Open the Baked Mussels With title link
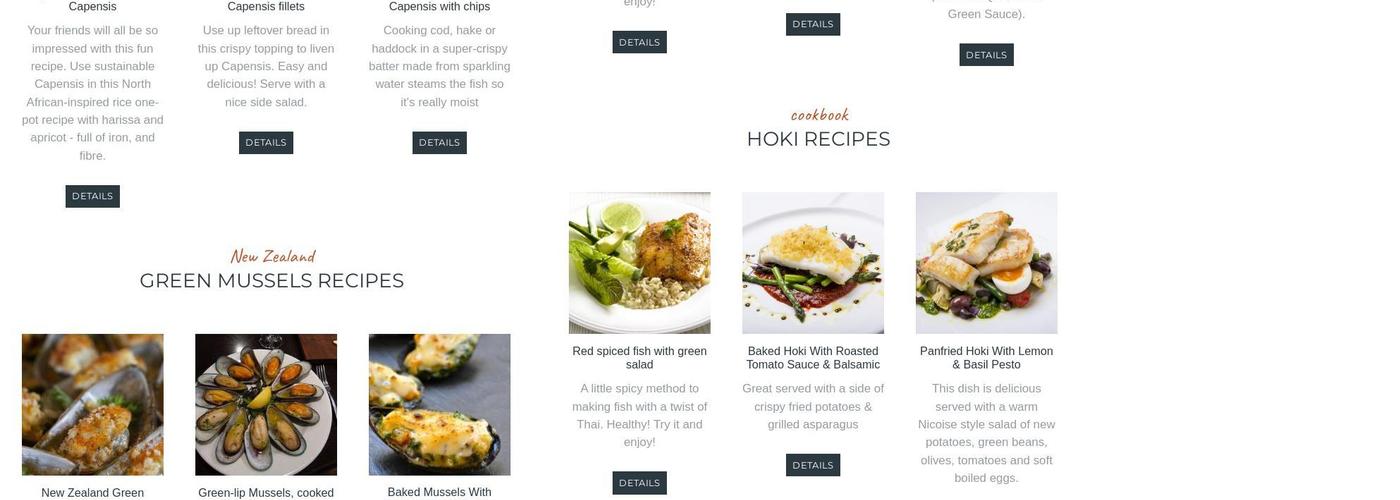 click(439, 492)
